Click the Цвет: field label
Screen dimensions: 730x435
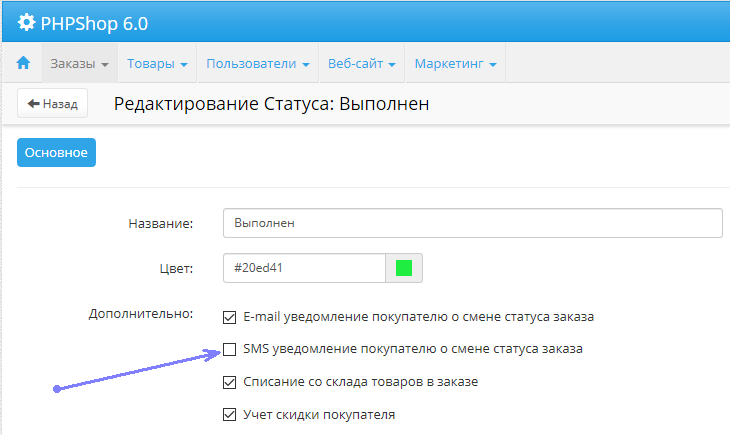176,269
